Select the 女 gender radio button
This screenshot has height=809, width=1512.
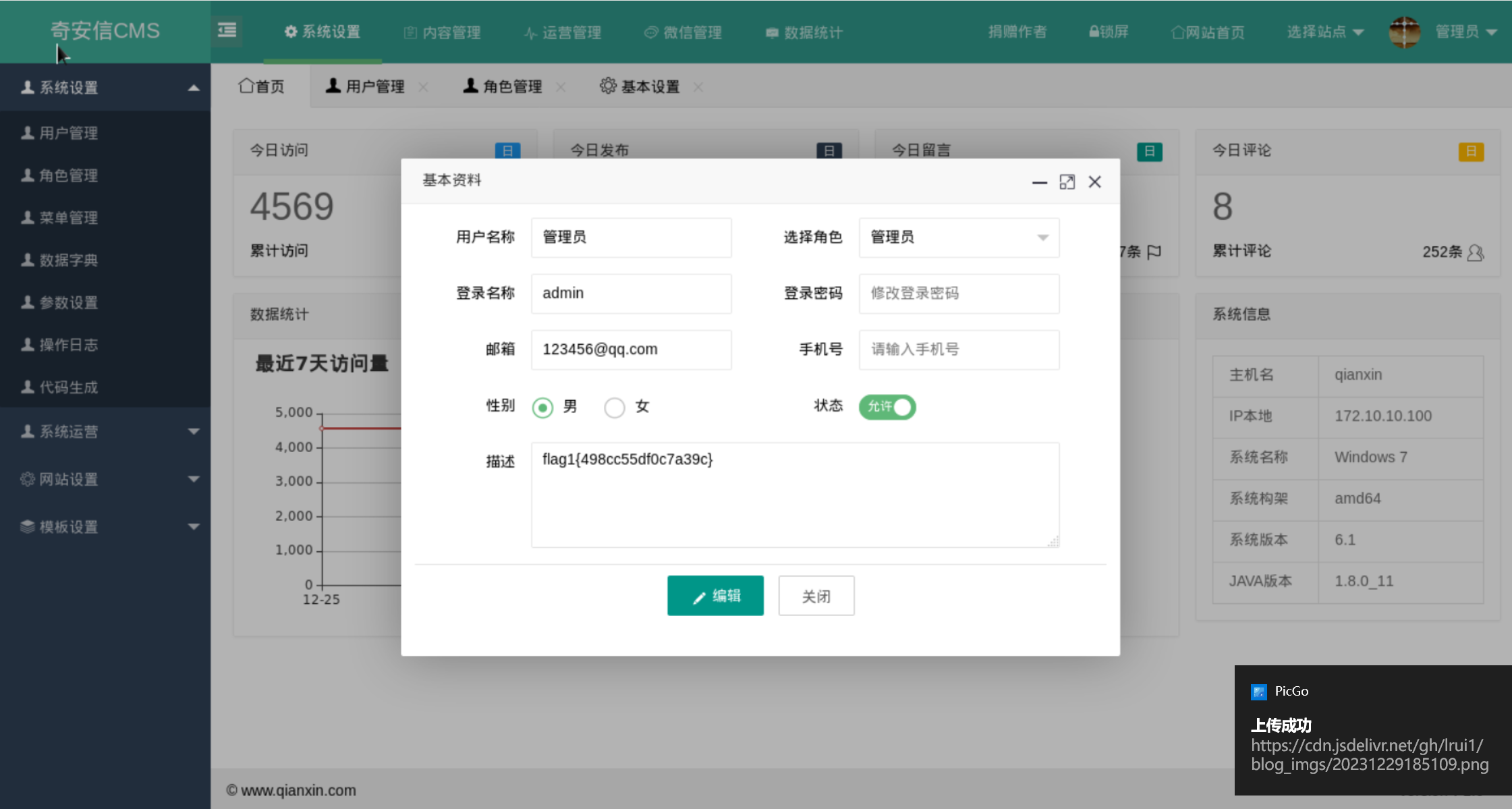614,408
